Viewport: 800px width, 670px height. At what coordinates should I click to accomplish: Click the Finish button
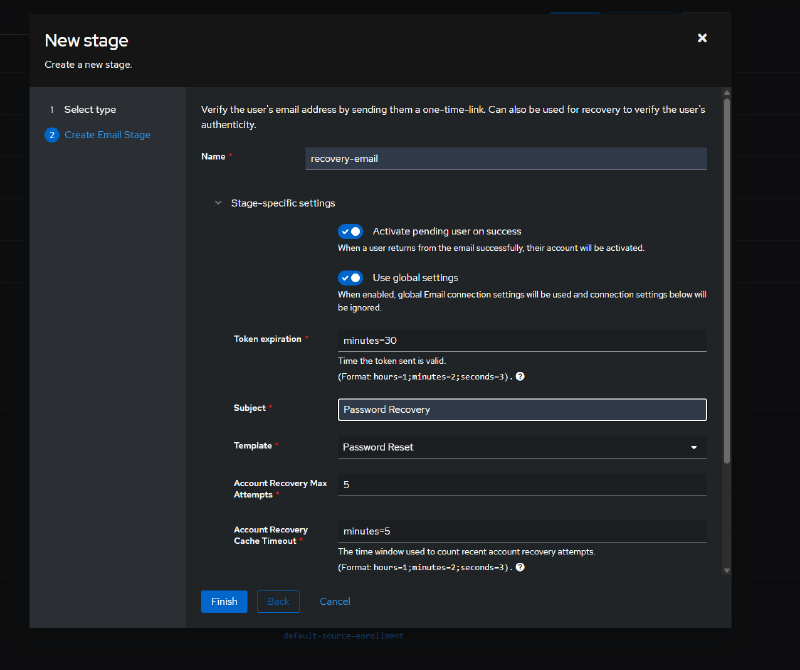point(224,602)
